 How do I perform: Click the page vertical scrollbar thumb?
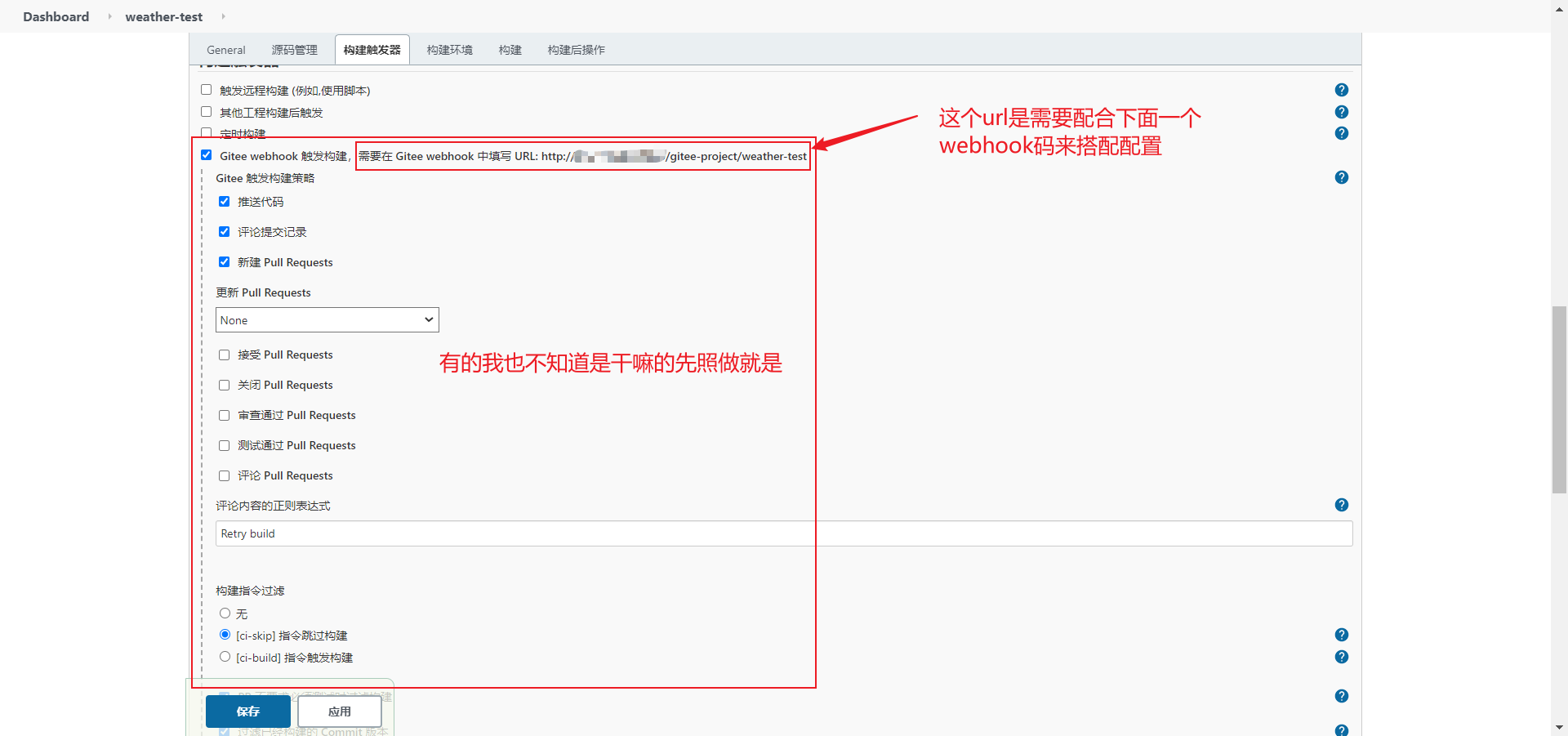click(x=1559, y=399)
